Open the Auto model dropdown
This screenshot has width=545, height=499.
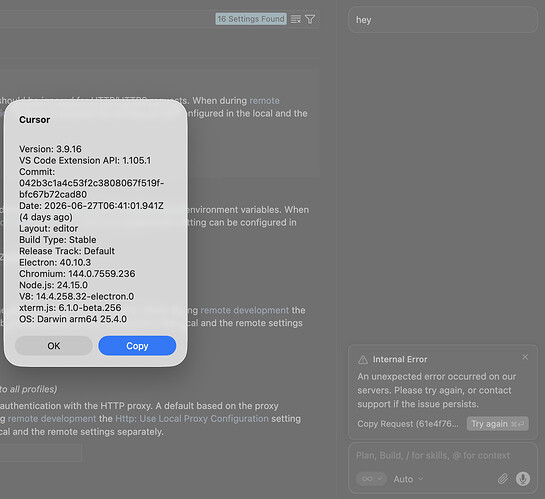coord(408,479)
